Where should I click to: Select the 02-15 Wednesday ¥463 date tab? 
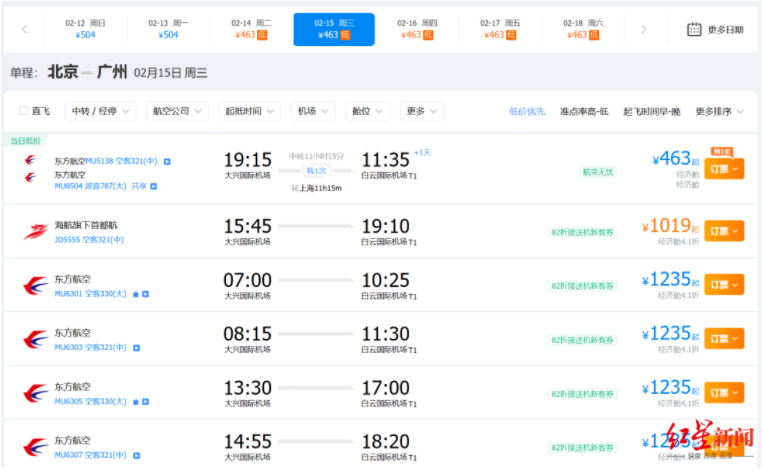[334, 29]
